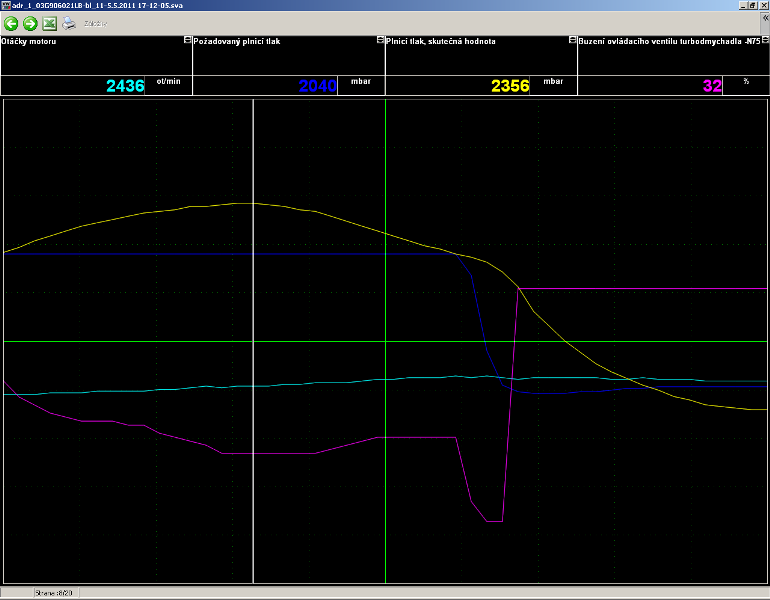Export the data to Excel
Viewport: 770px width, 600px height.
click(49, 24)
